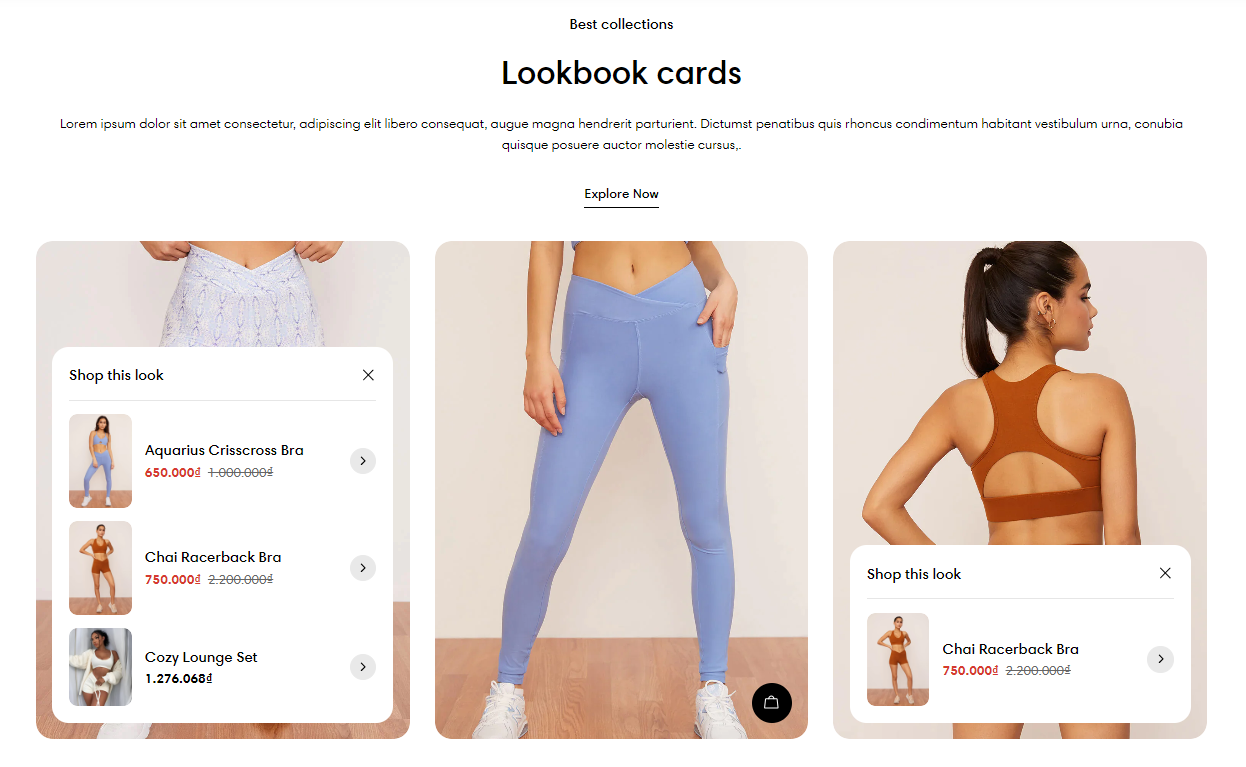
Task: Close the left Shop this look popup
Action: pyautogui.click(x=368, y=375)
